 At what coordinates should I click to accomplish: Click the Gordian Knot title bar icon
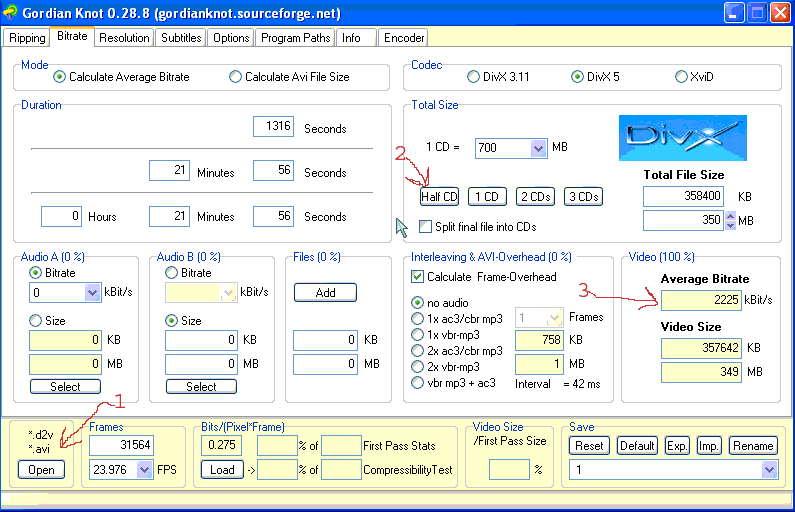click(x=10, y=12)
